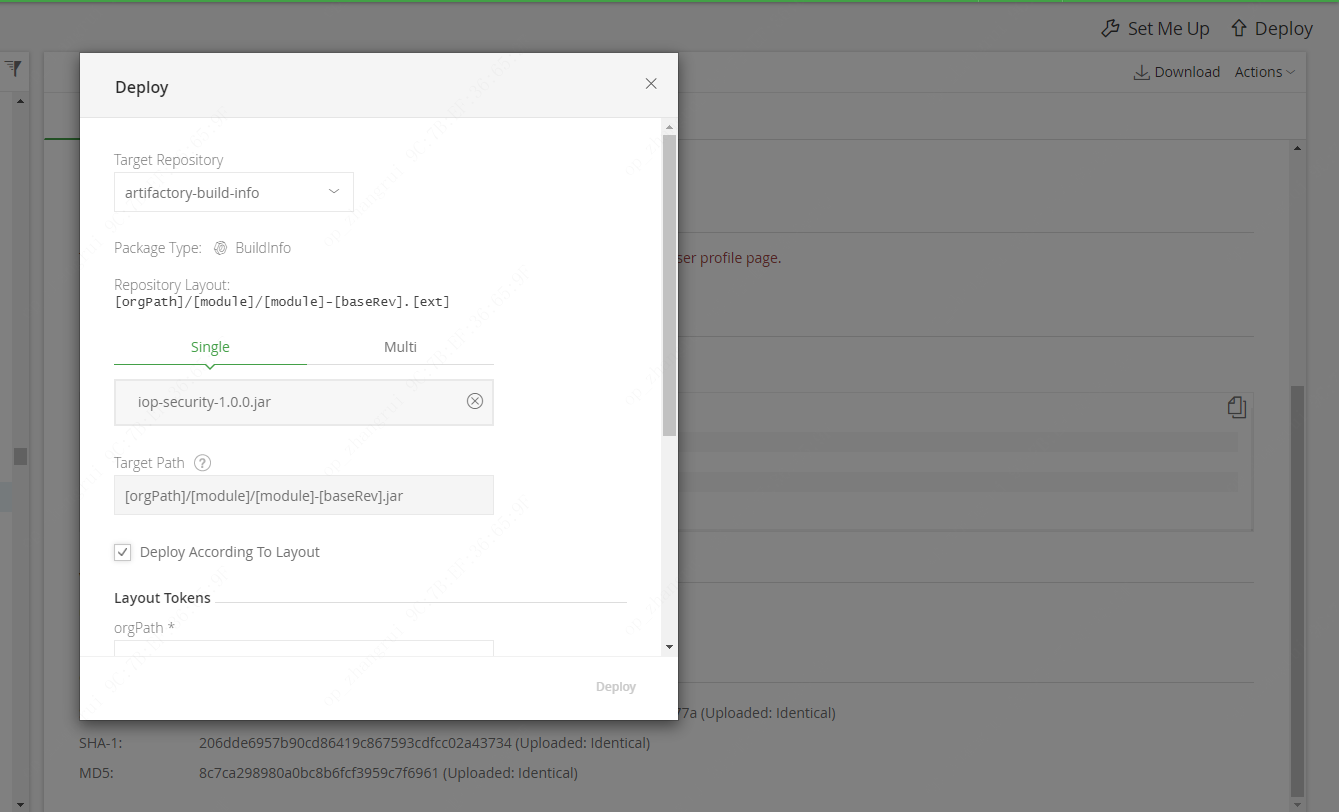This screenshot has height=812, width=1339.
Task: Click the right panel scroll up arrow
Action: click(1298, 148)
